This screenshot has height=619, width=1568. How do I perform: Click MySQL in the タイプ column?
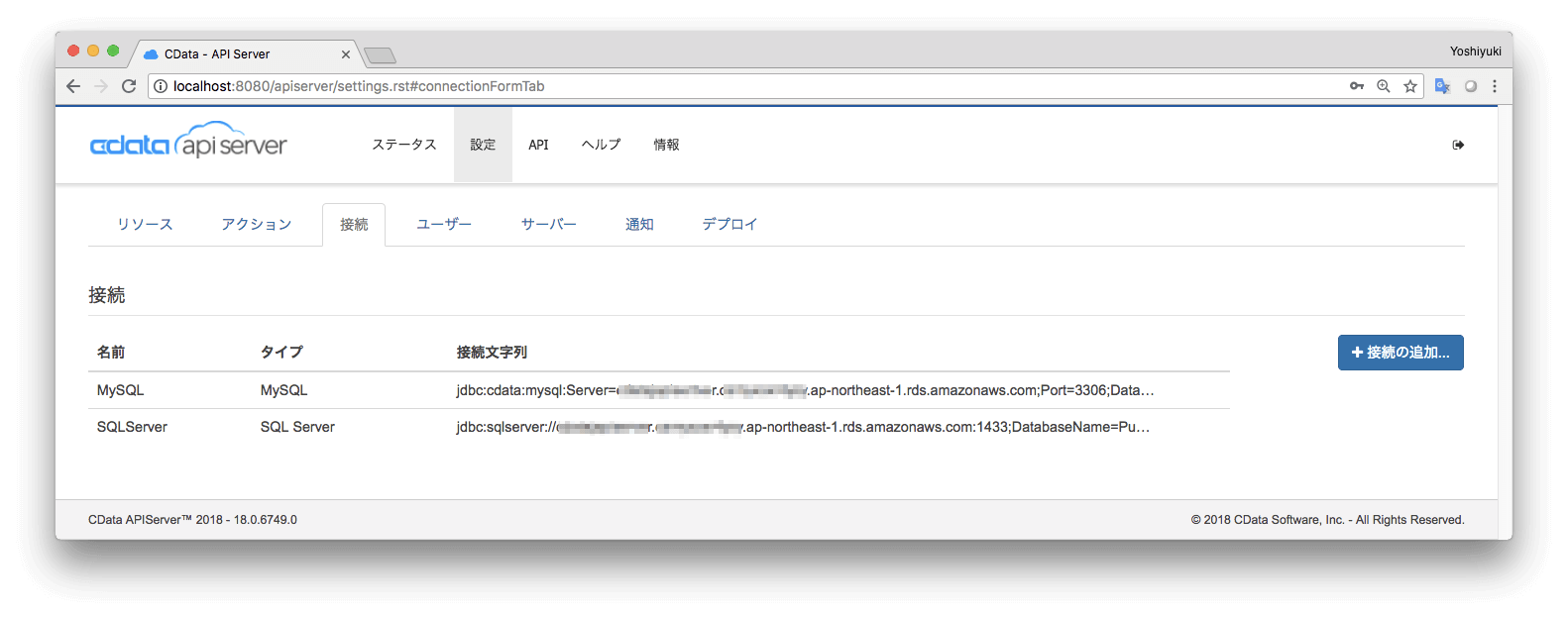coord(283,390)
